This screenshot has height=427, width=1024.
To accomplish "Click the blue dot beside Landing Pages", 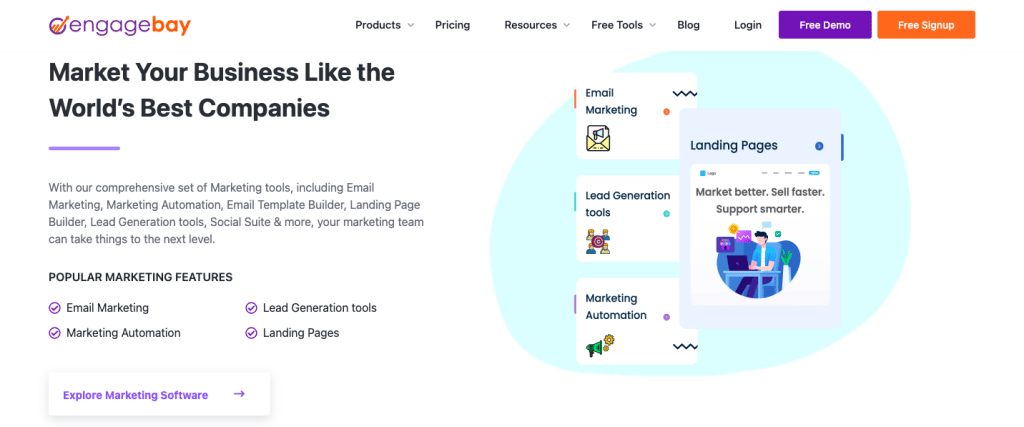I will (819, 146).
